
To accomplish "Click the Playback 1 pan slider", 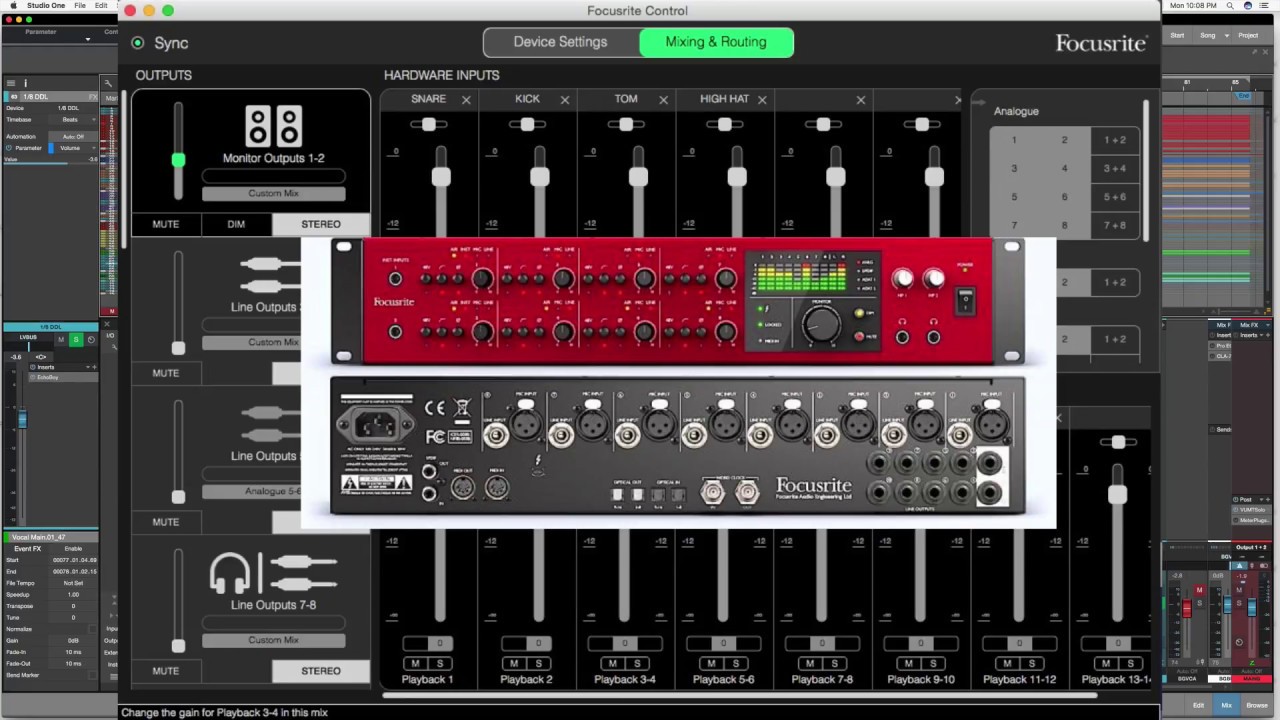I will tap(427, 643).
